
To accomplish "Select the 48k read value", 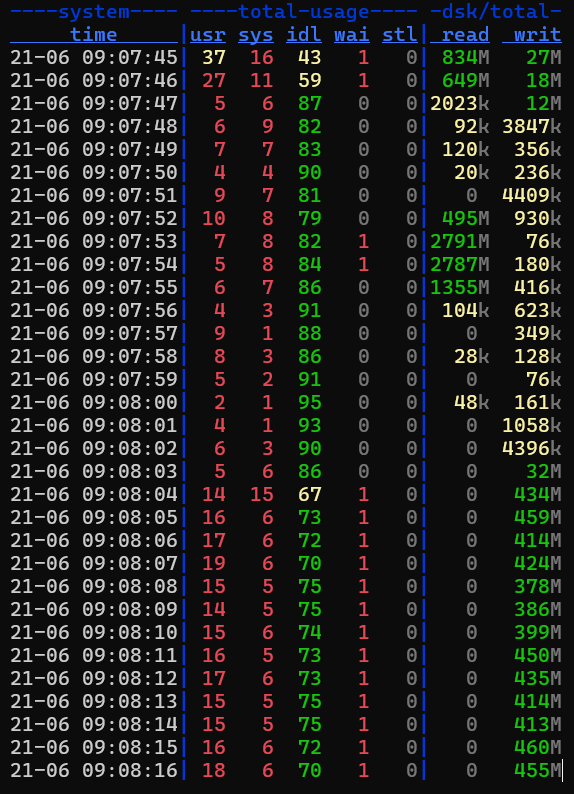I will pos(471,402).
